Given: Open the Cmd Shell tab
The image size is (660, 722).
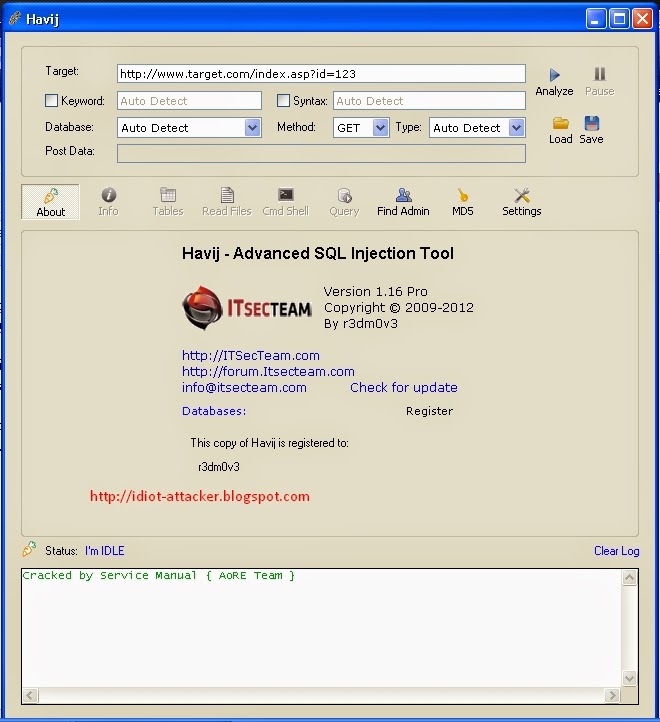Looking at the screenshot, I should pos(286,202).
